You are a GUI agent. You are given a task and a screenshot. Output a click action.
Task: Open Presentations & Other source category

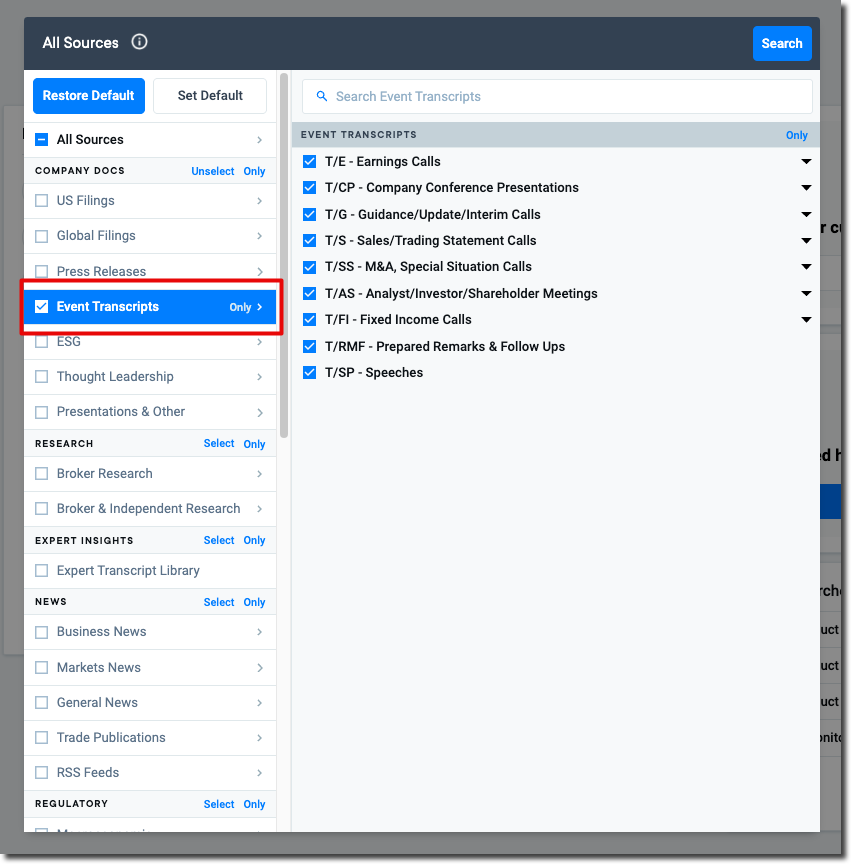120,412
